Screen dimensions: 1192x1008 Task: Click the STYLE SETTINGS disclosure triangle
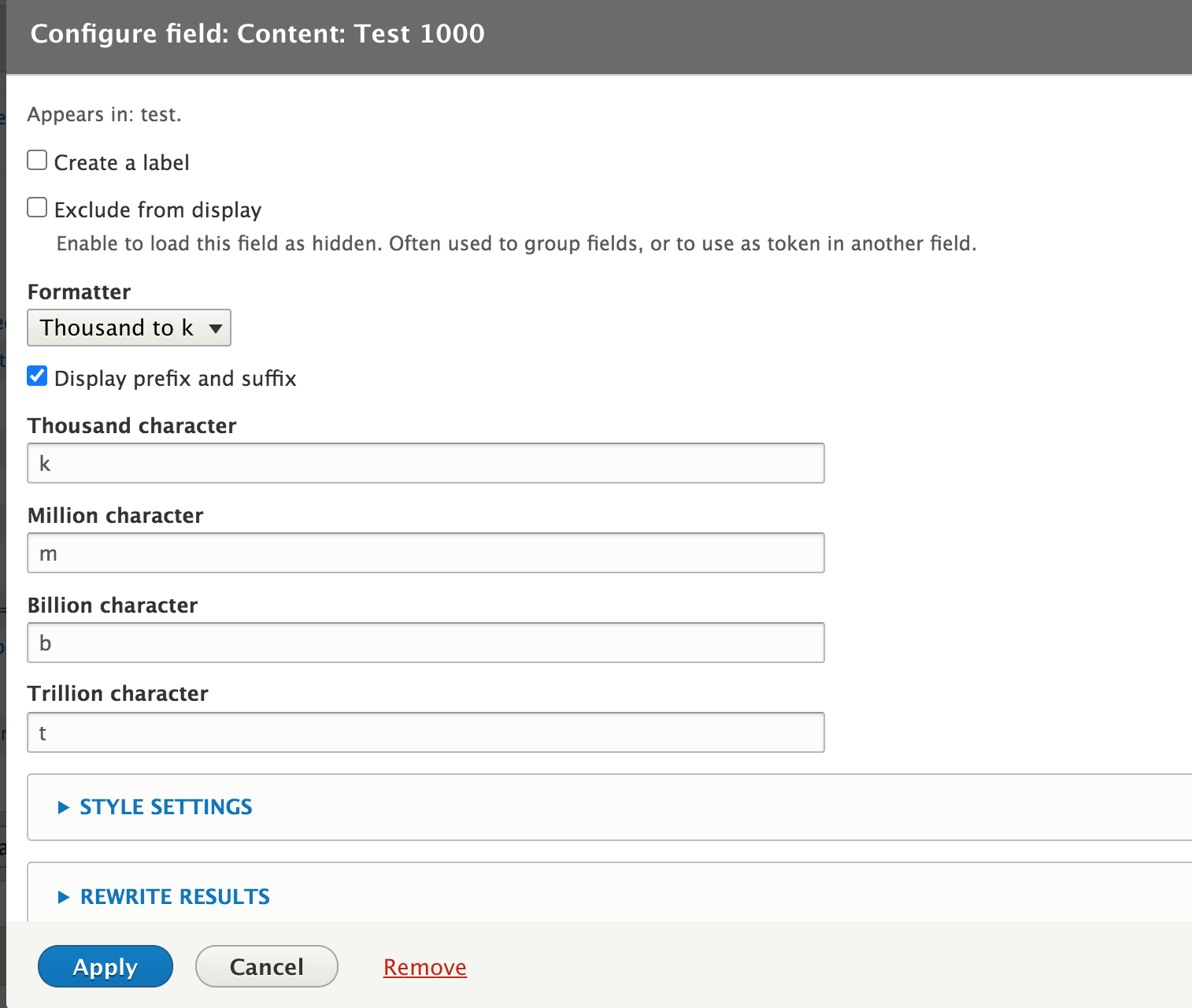coord(63,807)
